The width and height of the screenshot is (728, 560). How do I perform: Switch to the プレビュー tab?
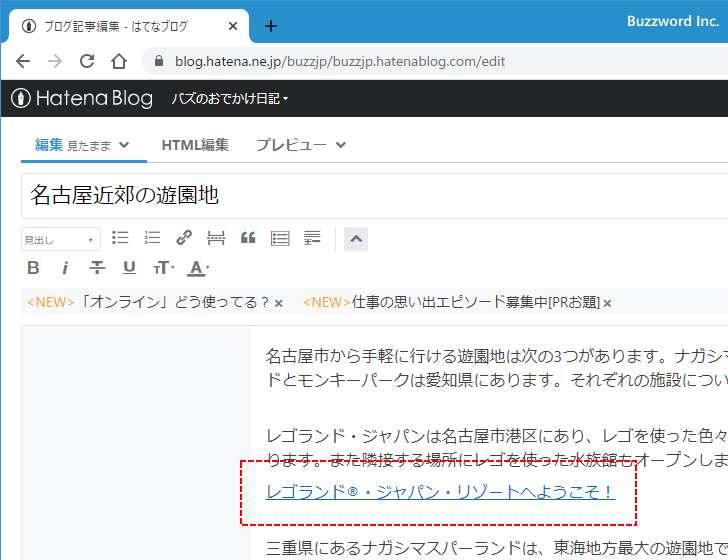[291, 145]
